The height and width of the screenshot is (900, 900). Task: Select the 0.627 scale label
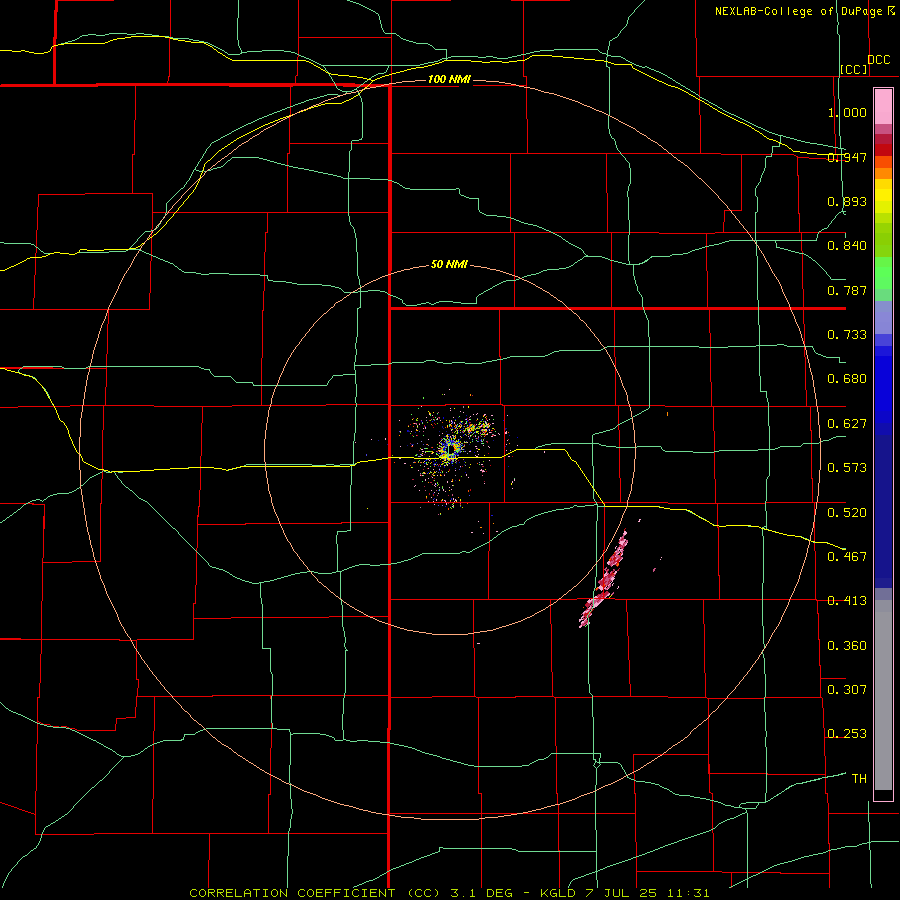(x=847, y=424)
